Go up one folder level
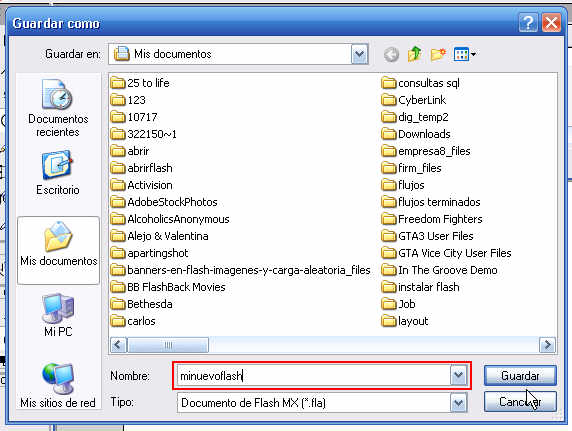The width and height of the screenshot is (572, 431). tap(415, 54)
